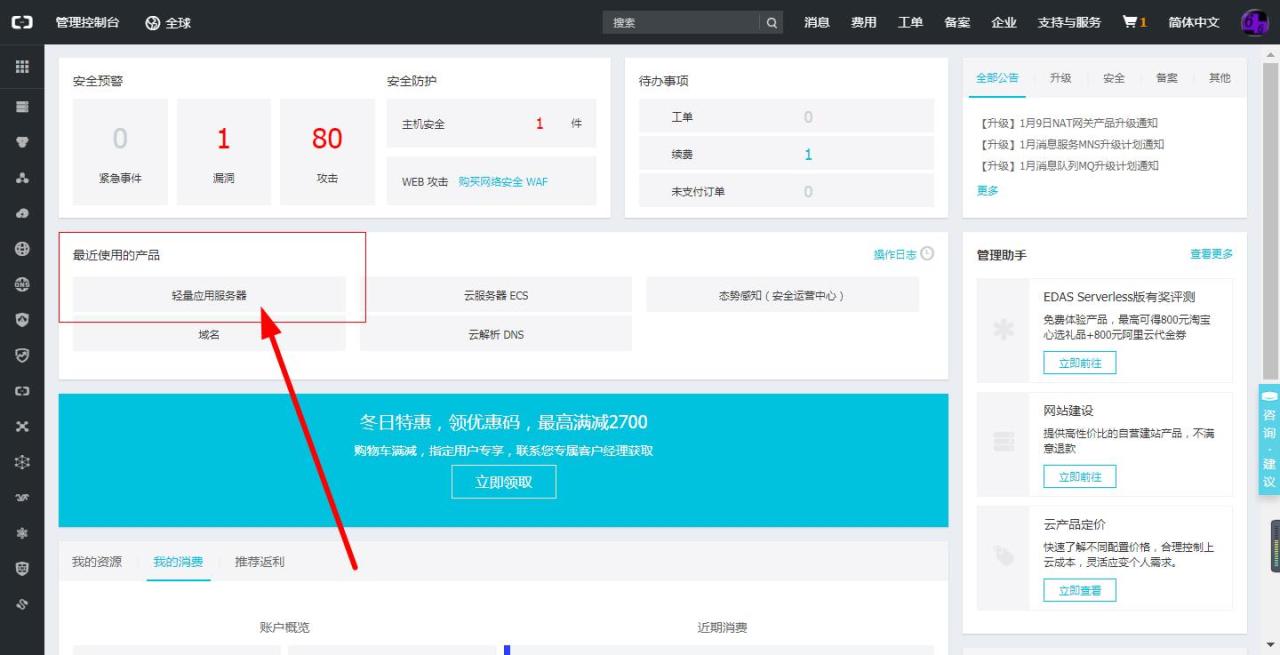
Task: Click the snowflake icon in the sidebar
Action: point(22,533)
